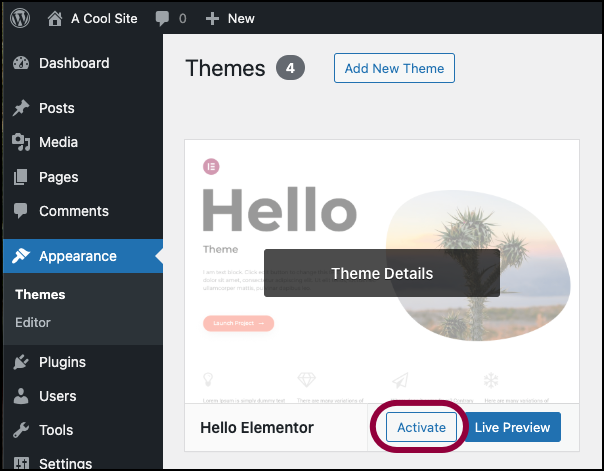The width and height of the screenshot is (604, 471).
Task: Open the comments bubble icon in admin bar
Action: 162,18
